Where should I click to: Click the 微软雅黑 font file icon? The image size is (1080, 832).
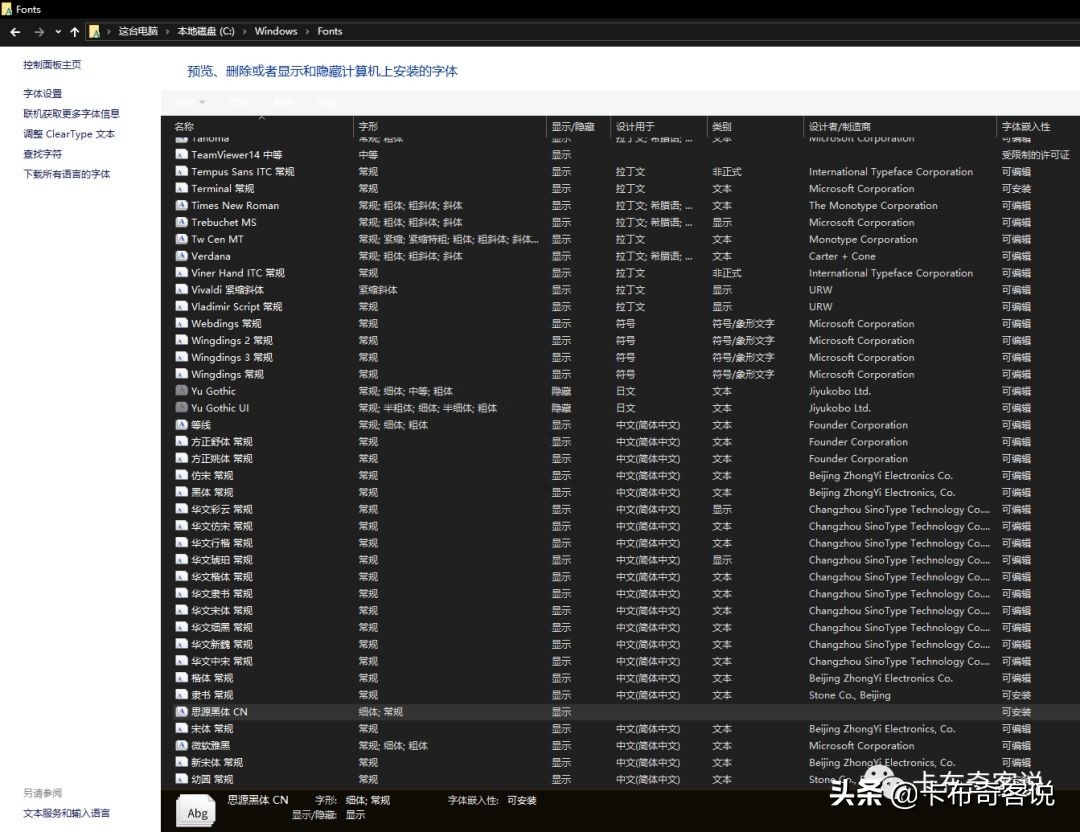tap(182, 745)
